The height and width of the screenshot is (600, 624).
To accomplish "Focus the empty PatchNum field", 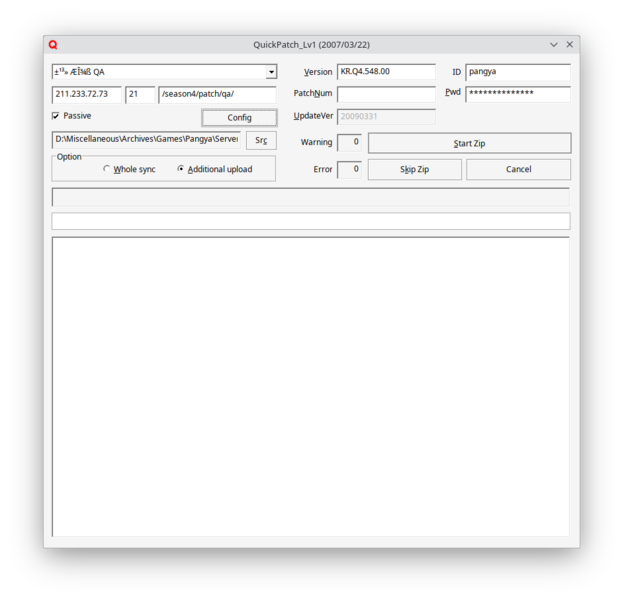I will coord(386,94).
